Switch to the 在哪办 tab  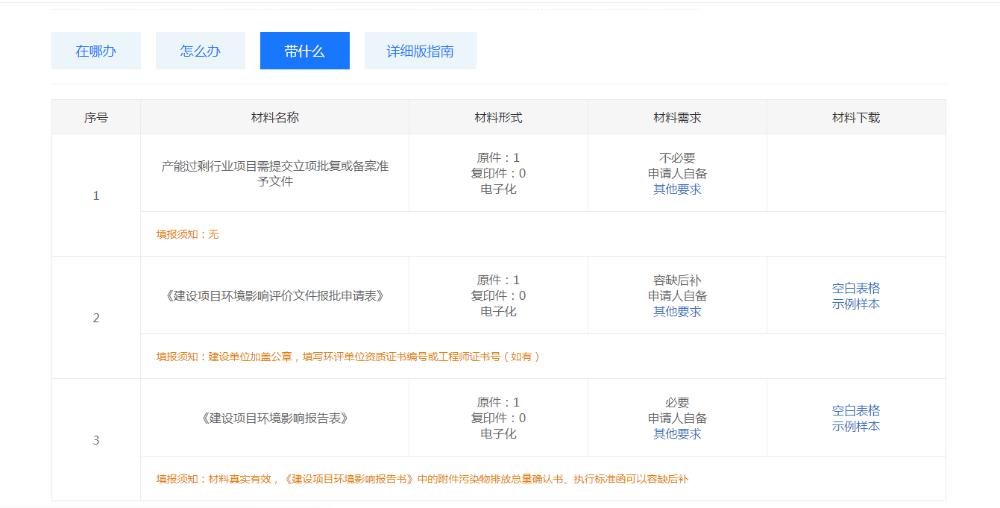pos(96,51)
